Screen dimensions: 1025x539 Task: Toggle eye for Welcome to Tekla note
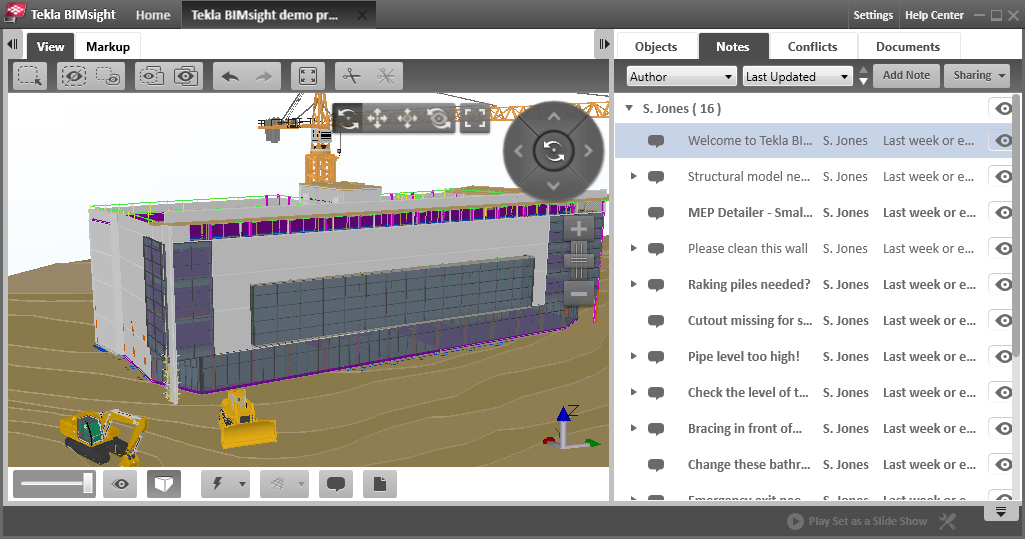(1003, 140)
